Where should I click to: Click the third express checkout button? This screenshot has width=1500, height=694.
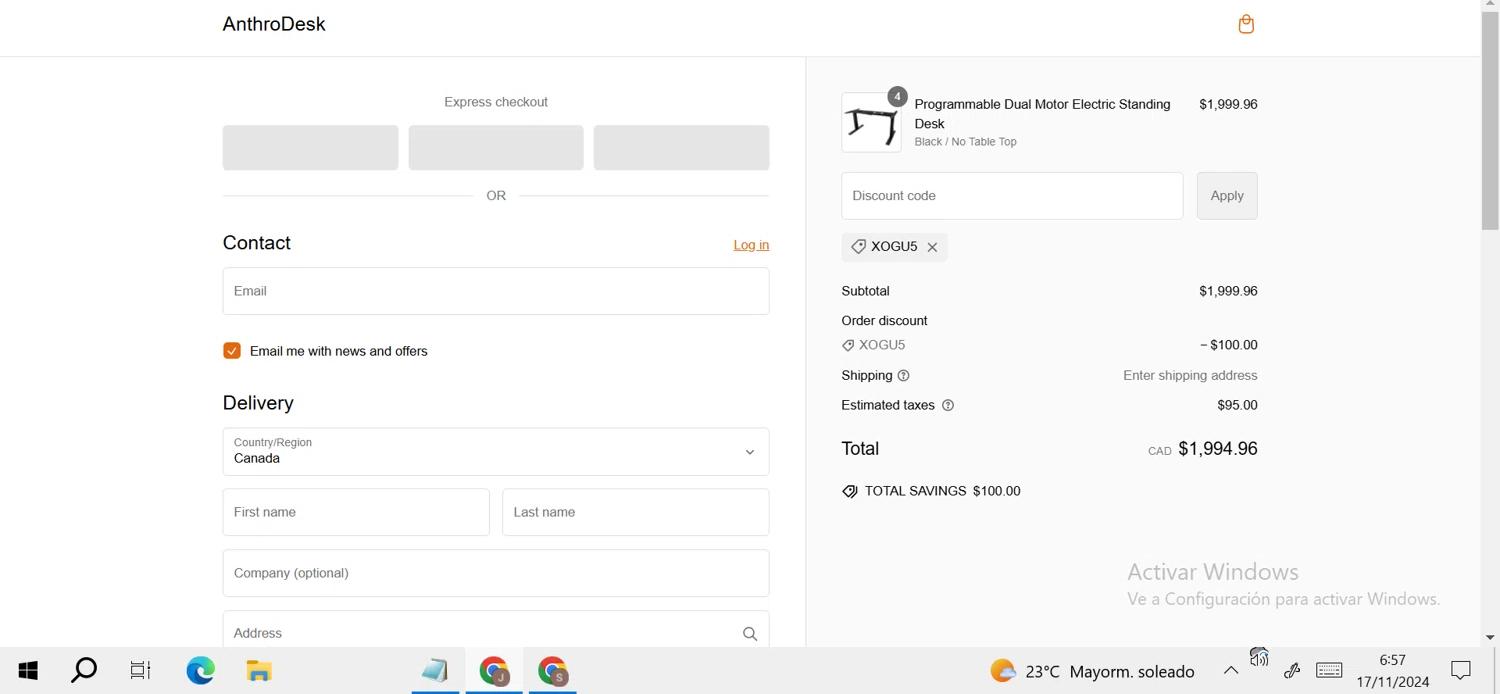click(681, 147)
